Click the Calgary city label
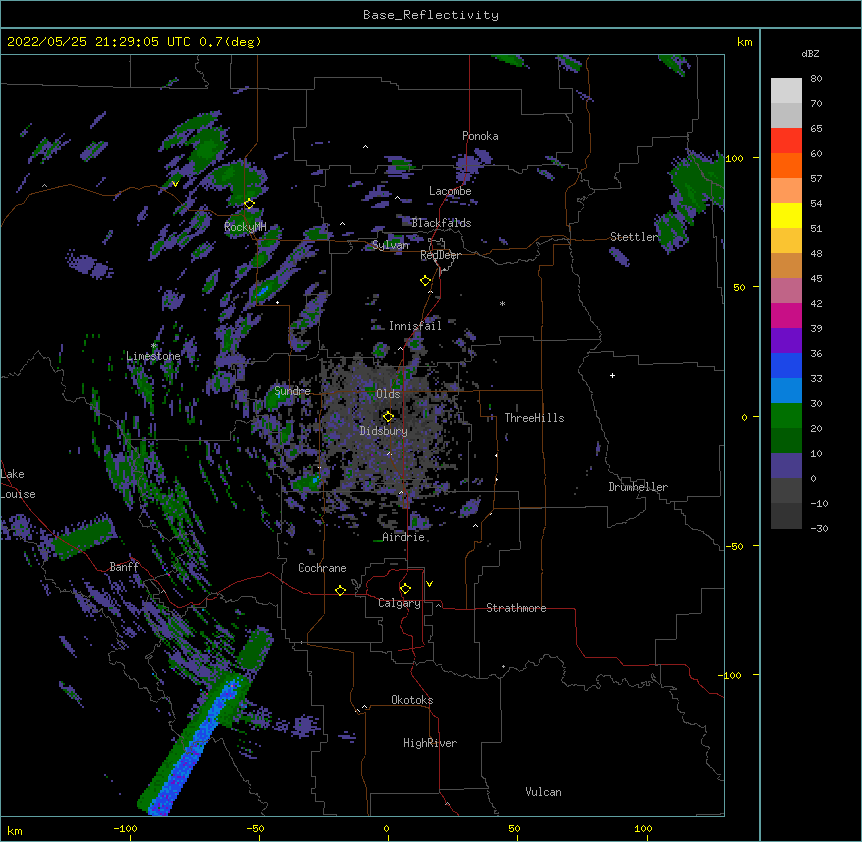 point(399,603)
